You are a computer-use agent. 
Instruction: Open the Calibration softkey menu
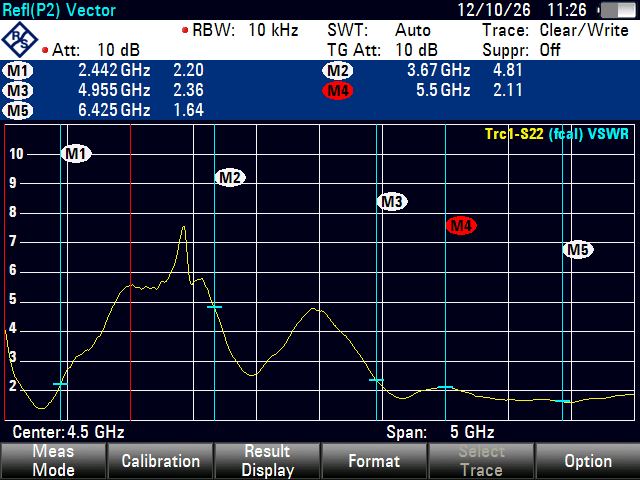[x=160, y=461]
